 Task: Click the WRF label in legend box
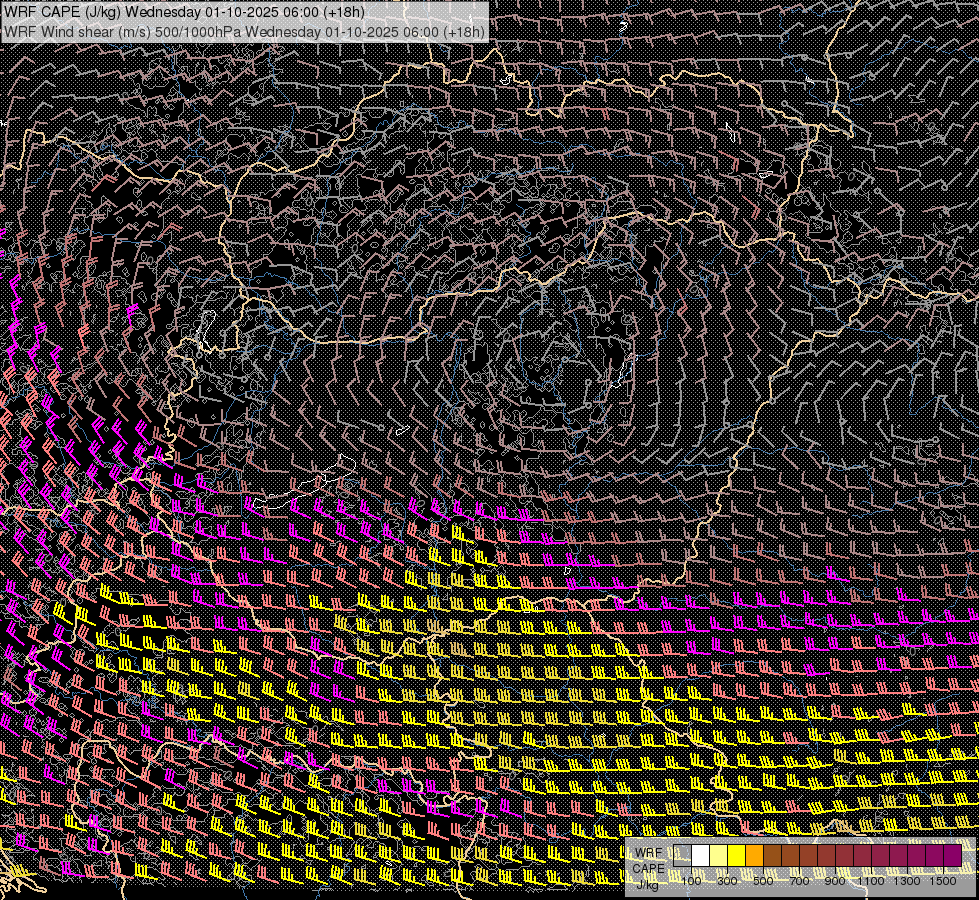(648, 853)
